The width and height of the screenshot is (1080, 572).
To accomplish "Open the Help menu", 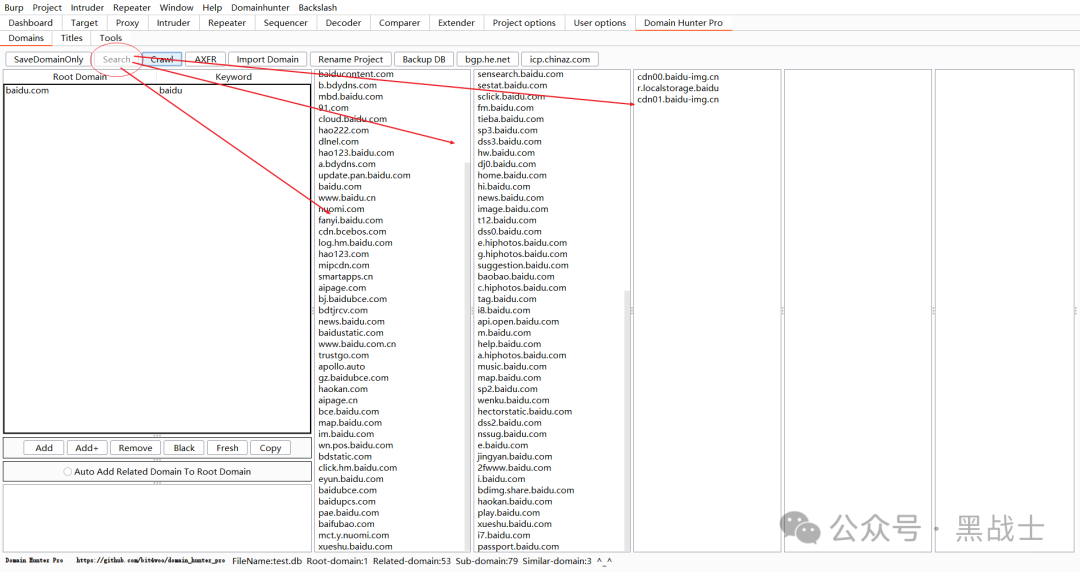I will click(212, 8).
